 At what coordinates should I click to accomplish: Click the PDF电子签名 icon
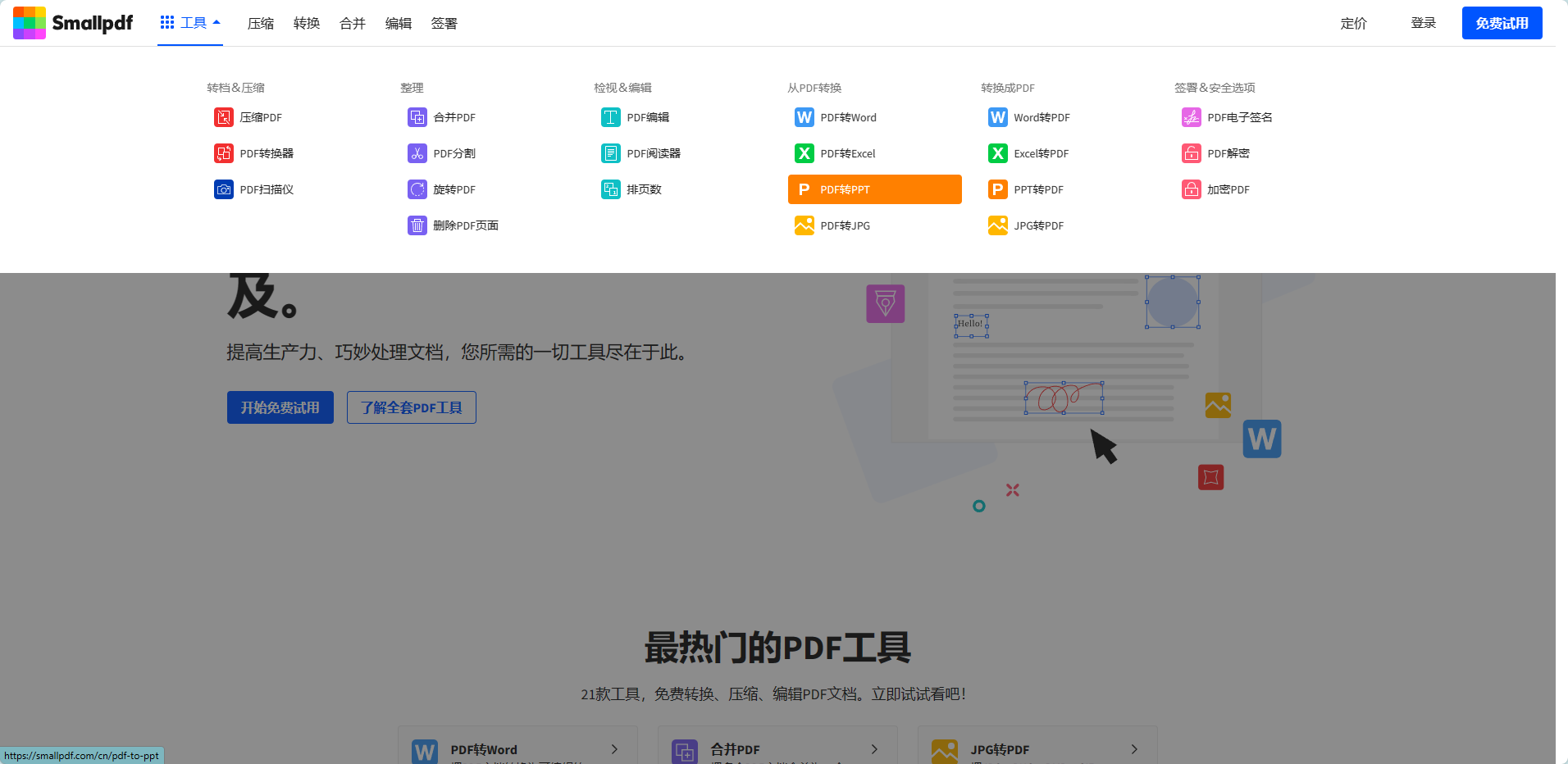tap(1192, 117)
